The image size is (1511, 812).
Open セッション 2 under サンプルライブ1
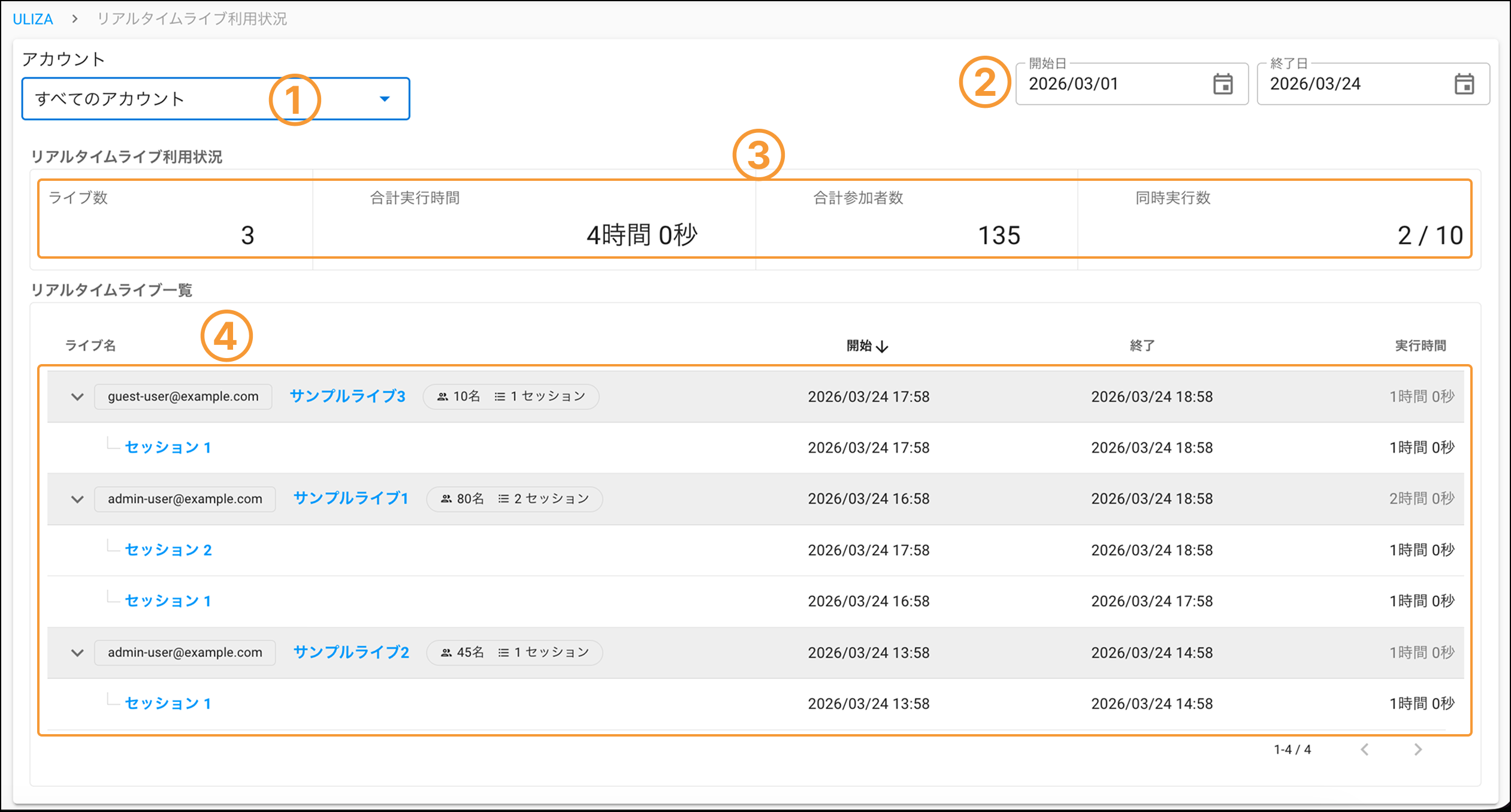pos(168,550)
